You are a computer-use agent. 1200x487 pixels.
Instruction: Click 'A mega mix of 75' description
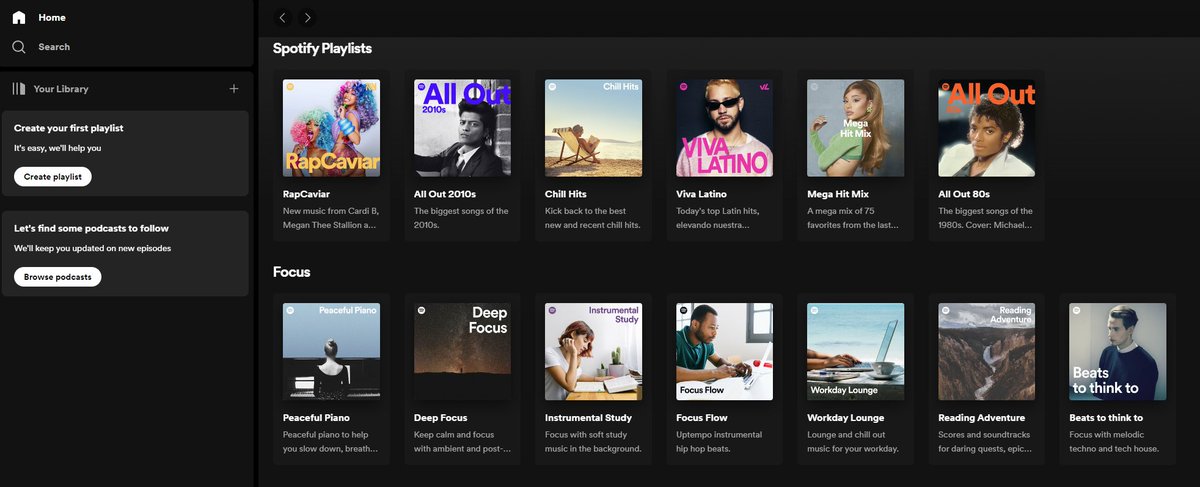click(855, 218)
